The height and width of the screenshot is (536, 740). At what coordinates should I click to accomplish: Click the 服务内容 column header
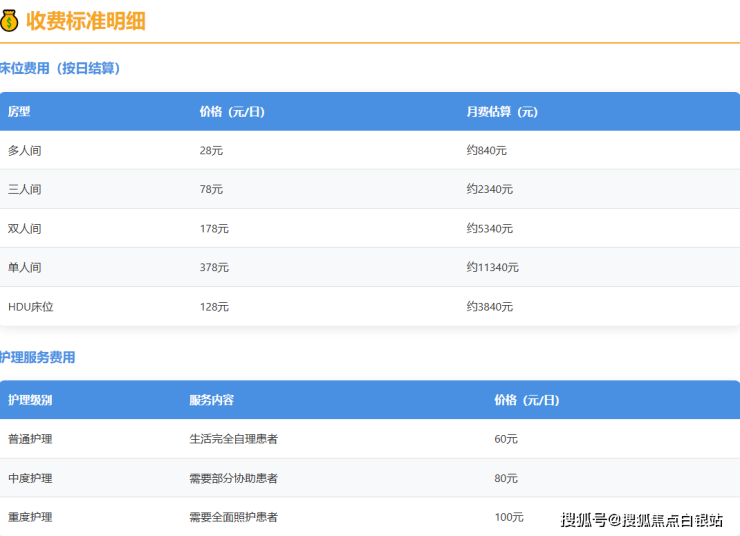pyautogui.click(x=211, y=400)
